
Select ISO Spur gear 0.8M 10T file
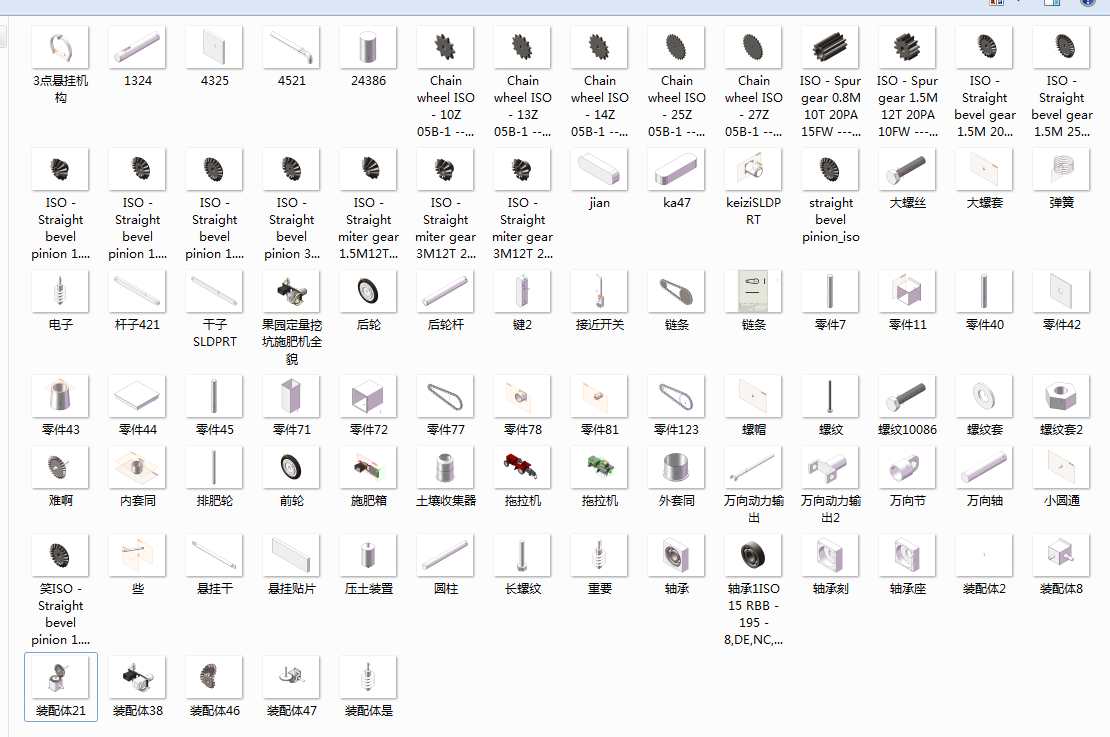click(830, 48)
